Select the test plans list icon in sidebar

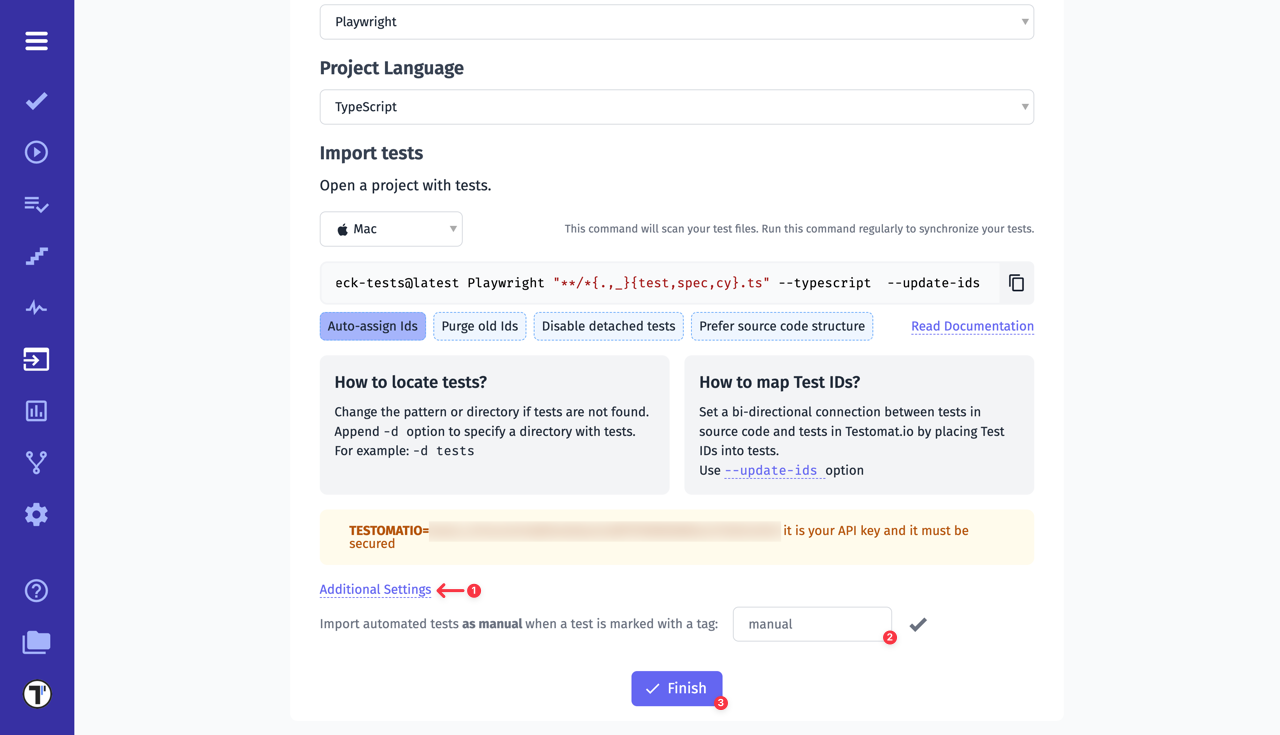36,204
